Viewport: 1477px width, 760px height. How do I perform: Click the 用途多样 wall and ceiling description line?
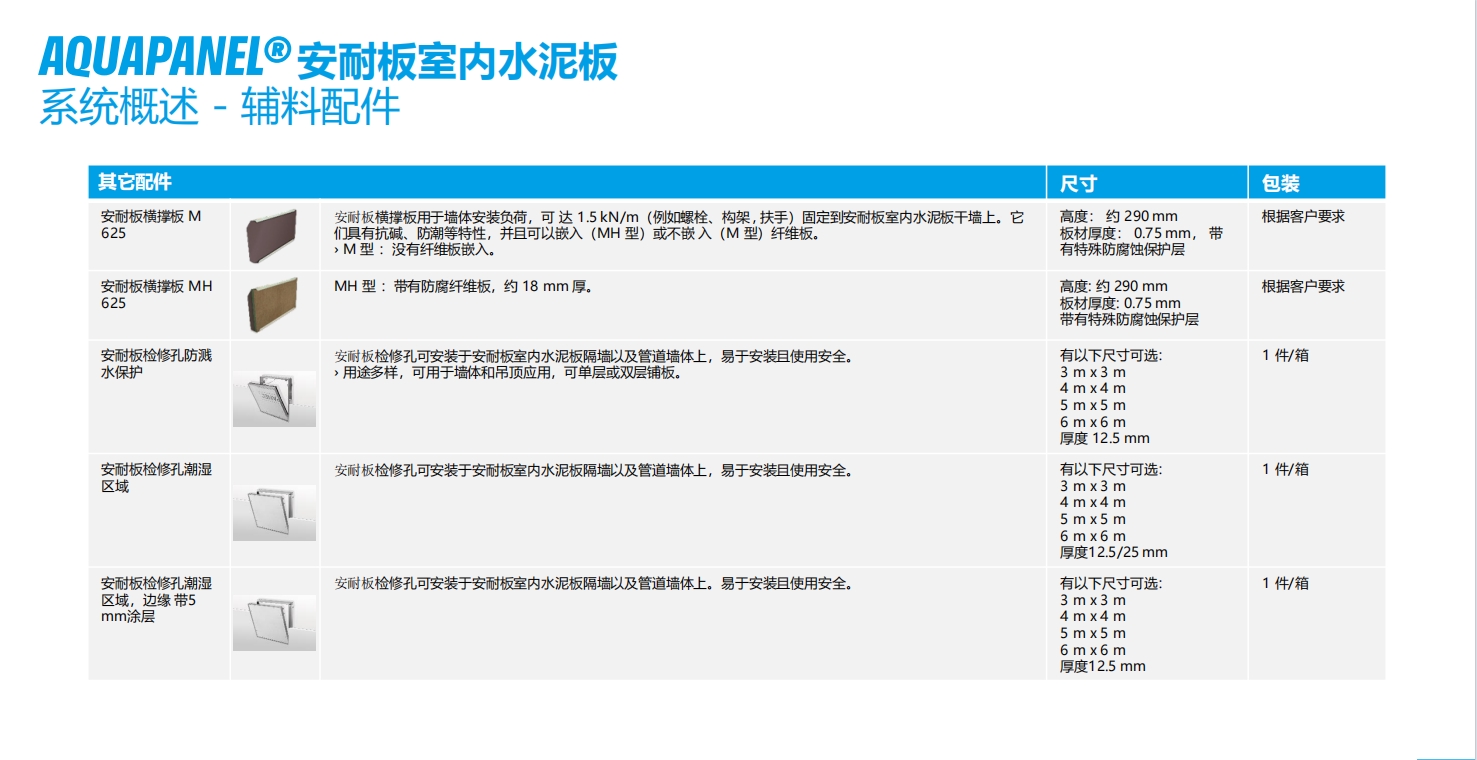(508, 373)
